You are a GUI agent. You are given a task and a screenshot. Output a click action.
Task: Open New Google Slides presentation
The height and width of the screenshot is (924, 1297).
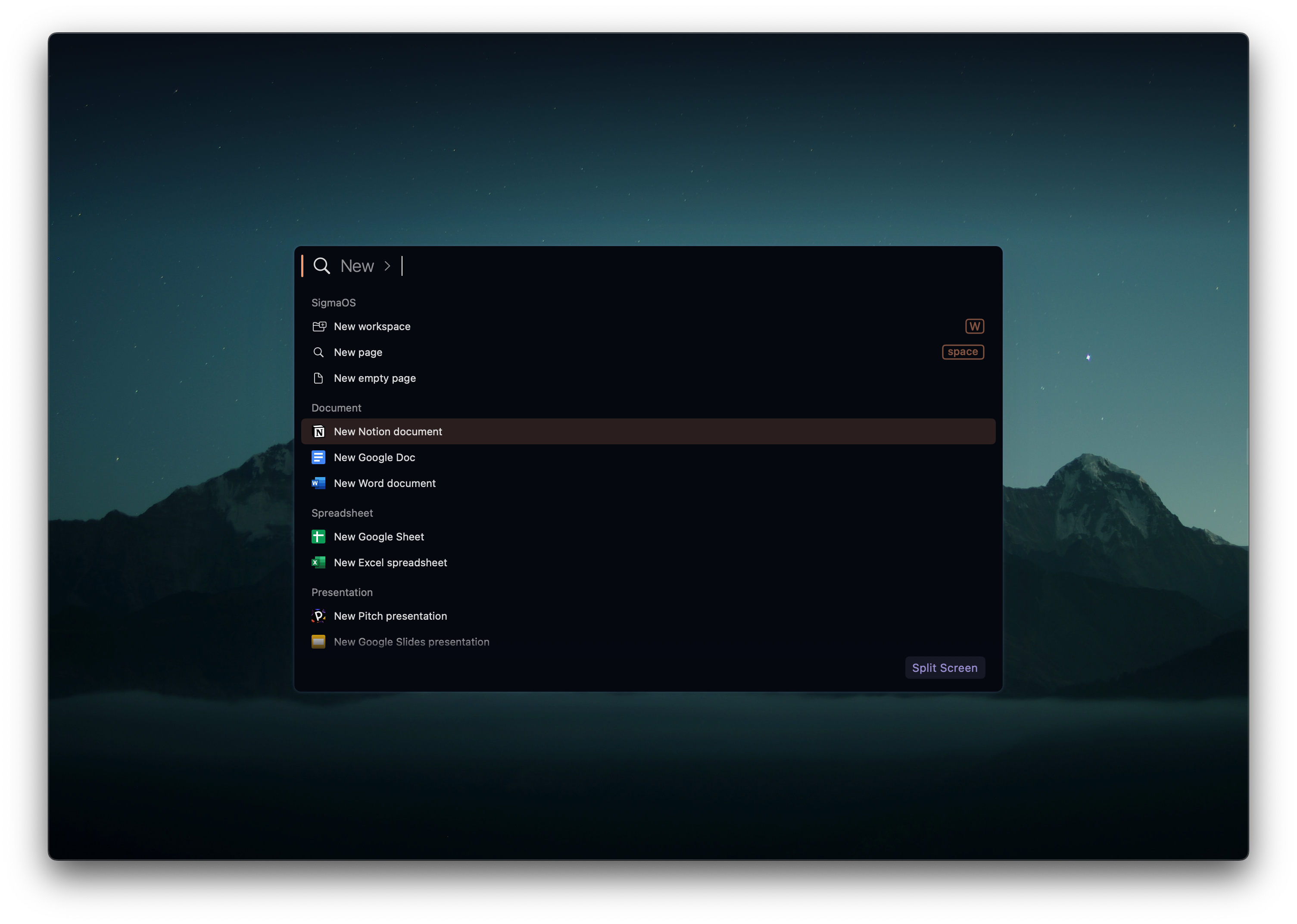tap(411, 642)
